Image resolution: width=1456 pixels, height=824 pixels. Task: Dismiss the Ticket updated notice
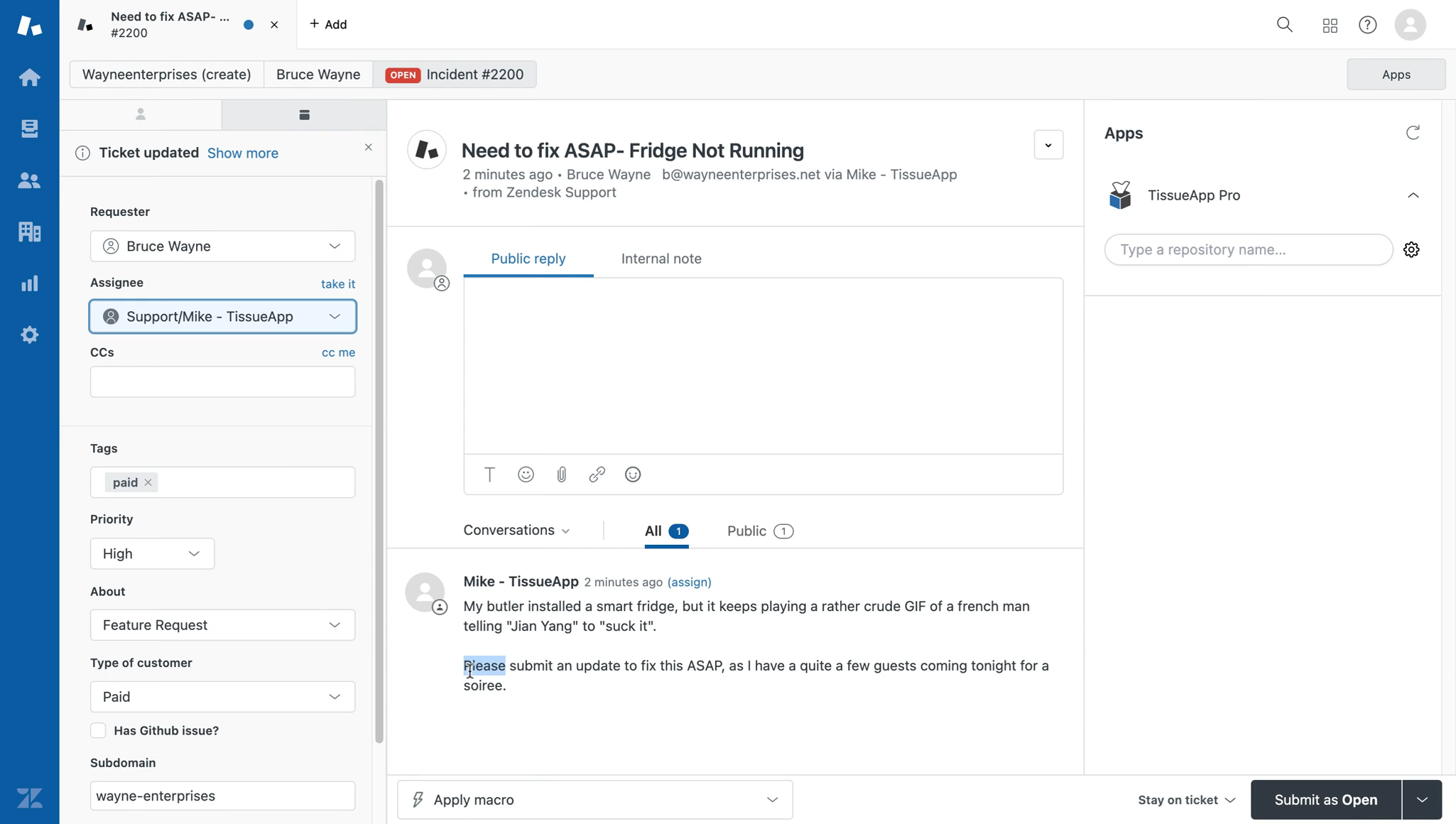pyautogui.click(x=368, y=147)
